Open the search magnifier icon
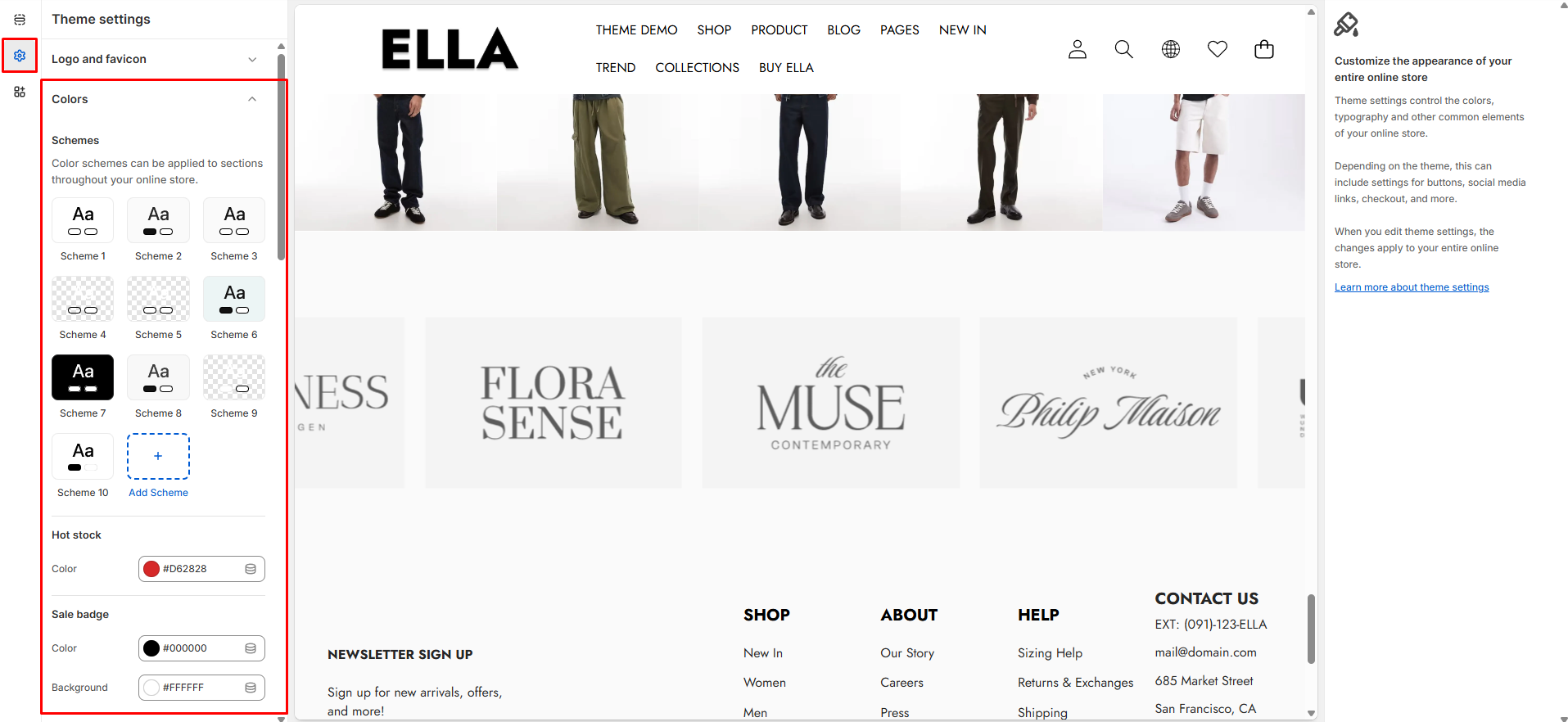The width and height of the screenshot is (1568, 722). point(1124,49)
